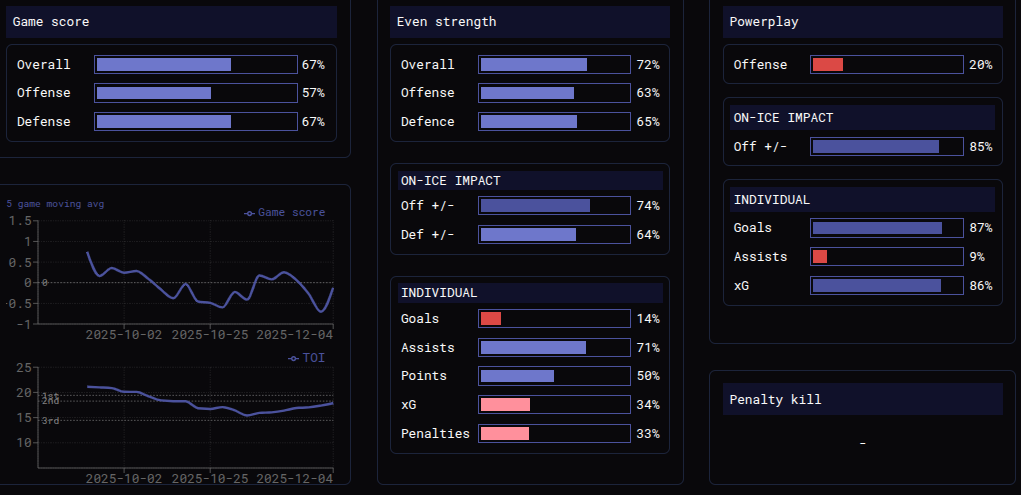Screen dimensions: 1021x495
Task: Select the Game score Overall percentile bar
Action: [196, 64]
